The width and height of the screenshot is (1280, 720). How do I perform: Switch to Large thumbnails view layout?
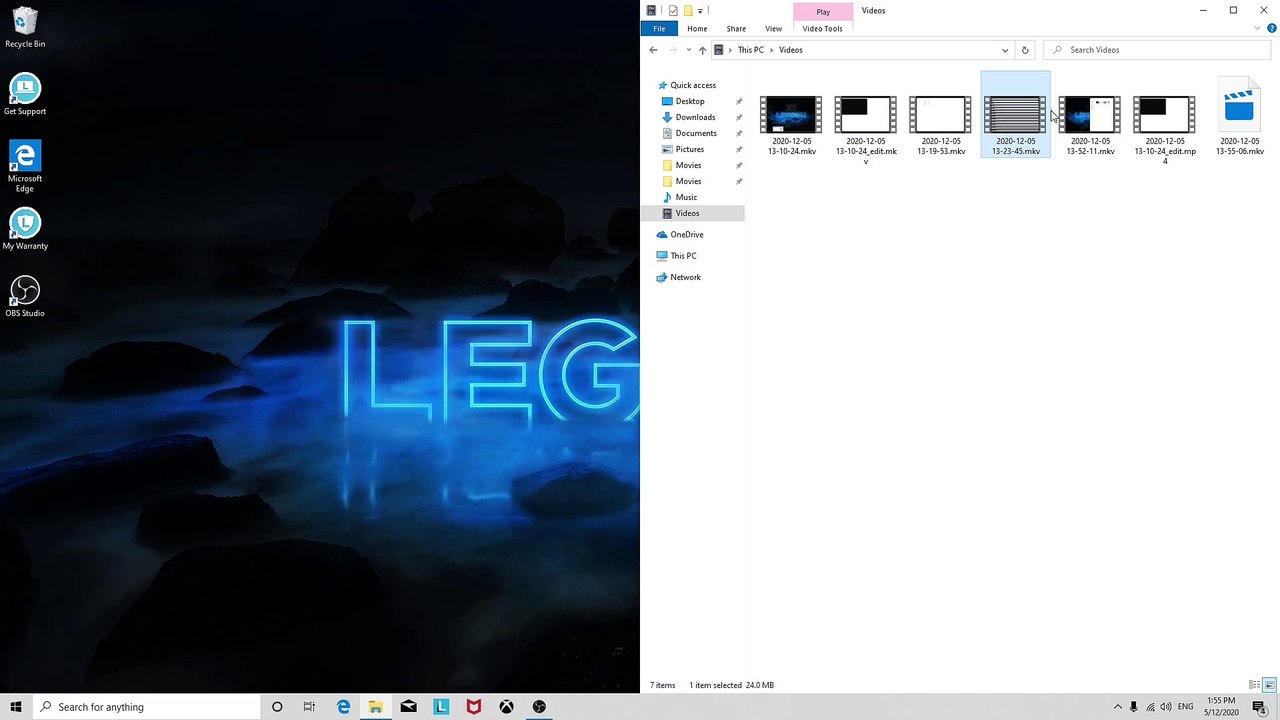tap(1269, 685)
